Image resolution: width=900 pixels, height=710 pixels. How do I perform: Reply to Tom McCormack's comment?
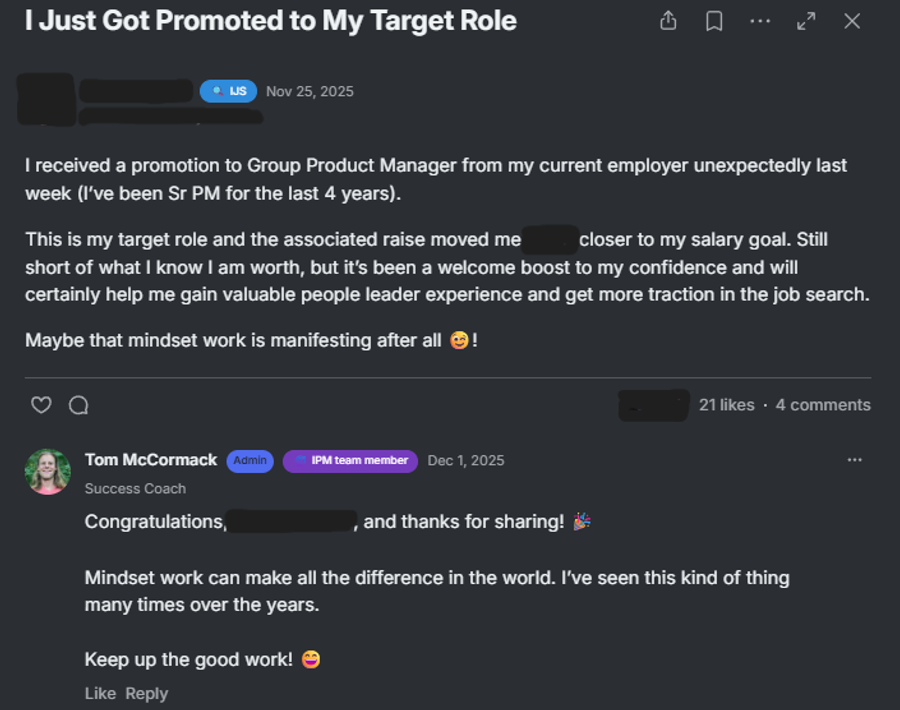(147, 693)
